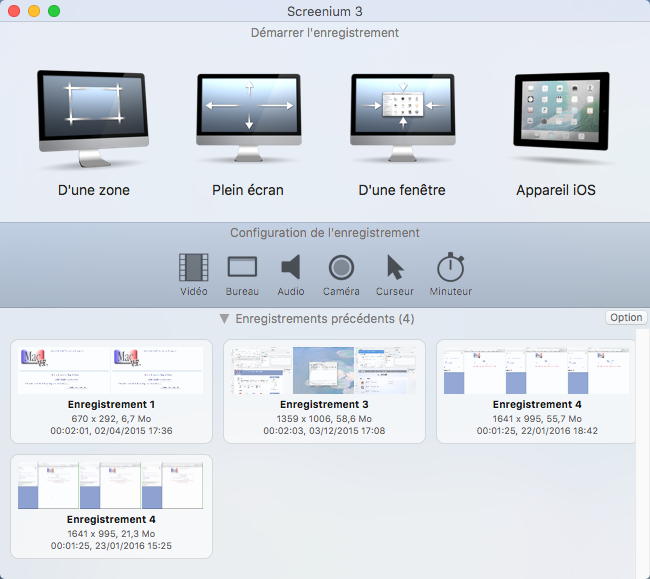Select Enregistrement 4 dated 23/01/2016

[111, 506]
